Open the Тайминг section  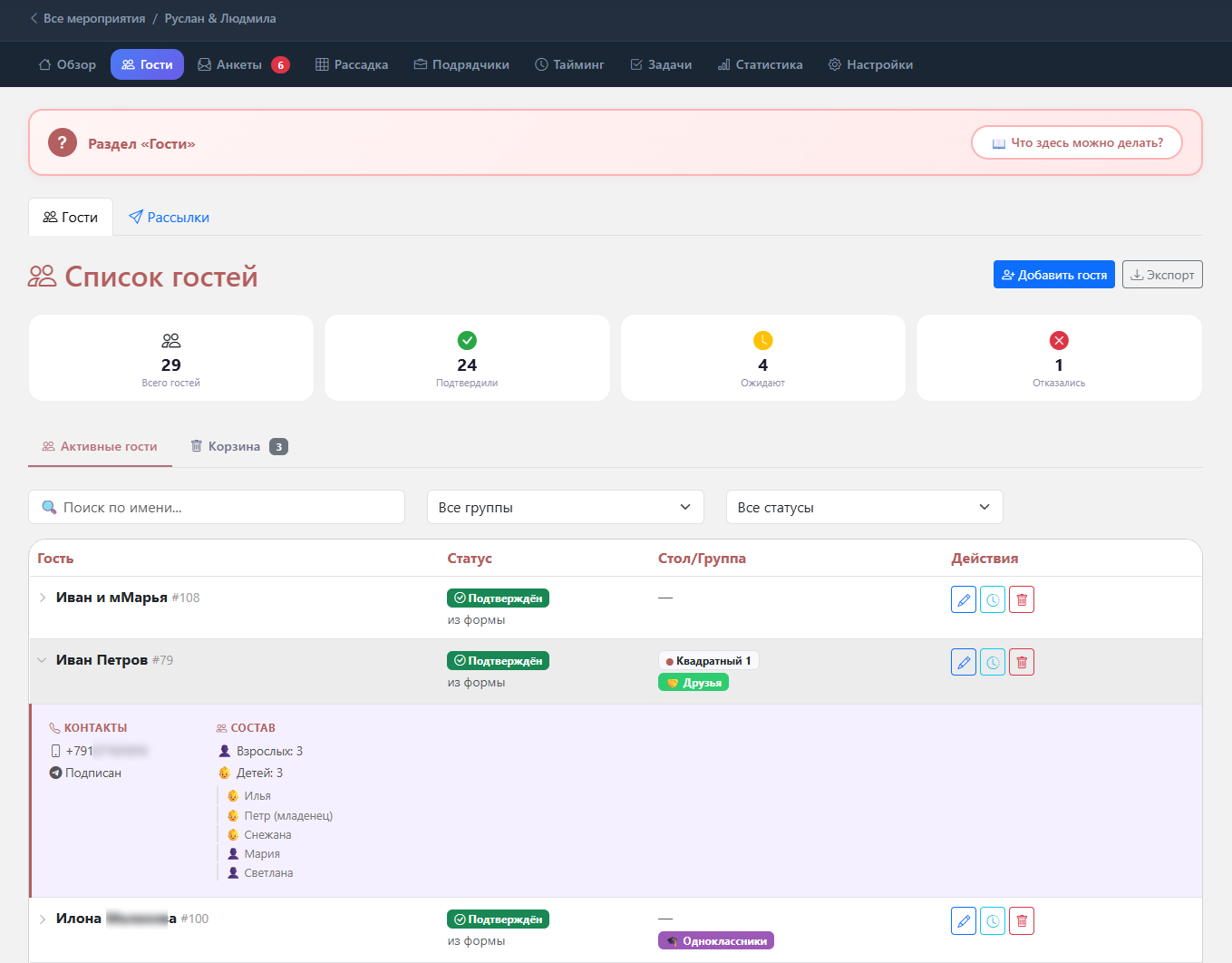tap(569, 64)
